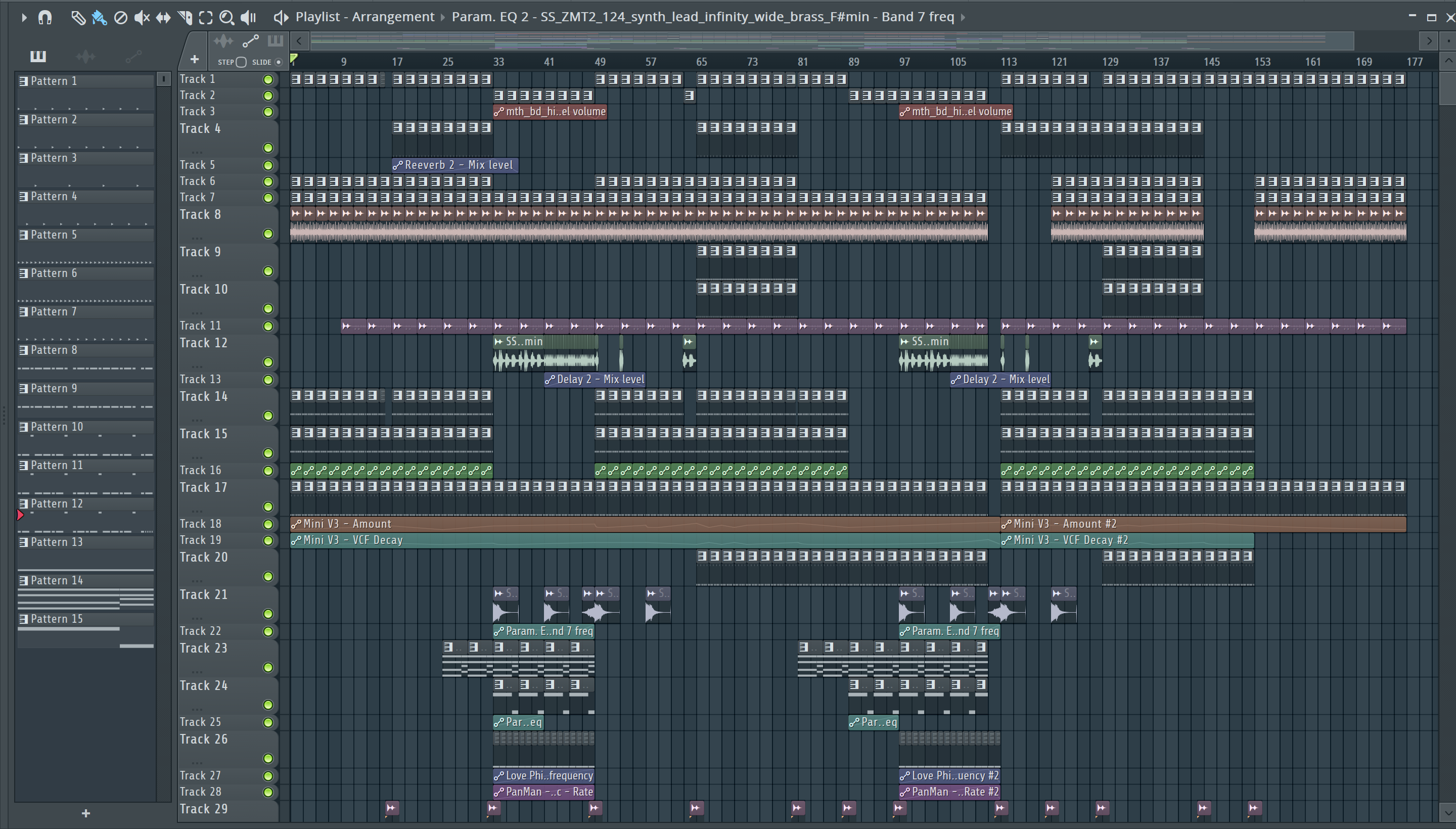The height and width of the screenshot is (829, 1456).
Task: Enable the STEP editing checkbox
Action: tap(241, 62)
